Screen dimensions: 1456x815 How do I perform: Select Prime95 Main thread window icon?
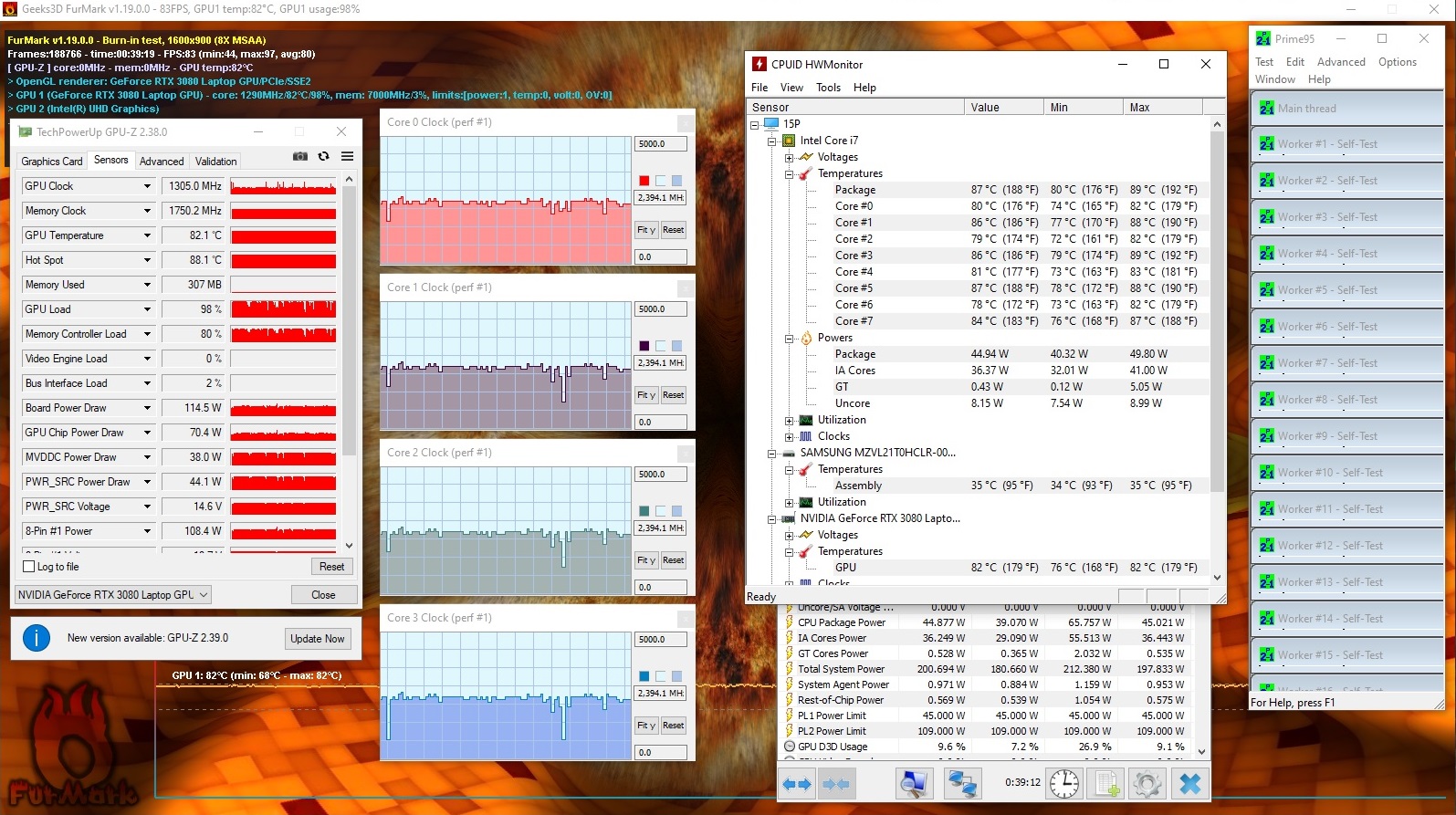pos(1267,108)
